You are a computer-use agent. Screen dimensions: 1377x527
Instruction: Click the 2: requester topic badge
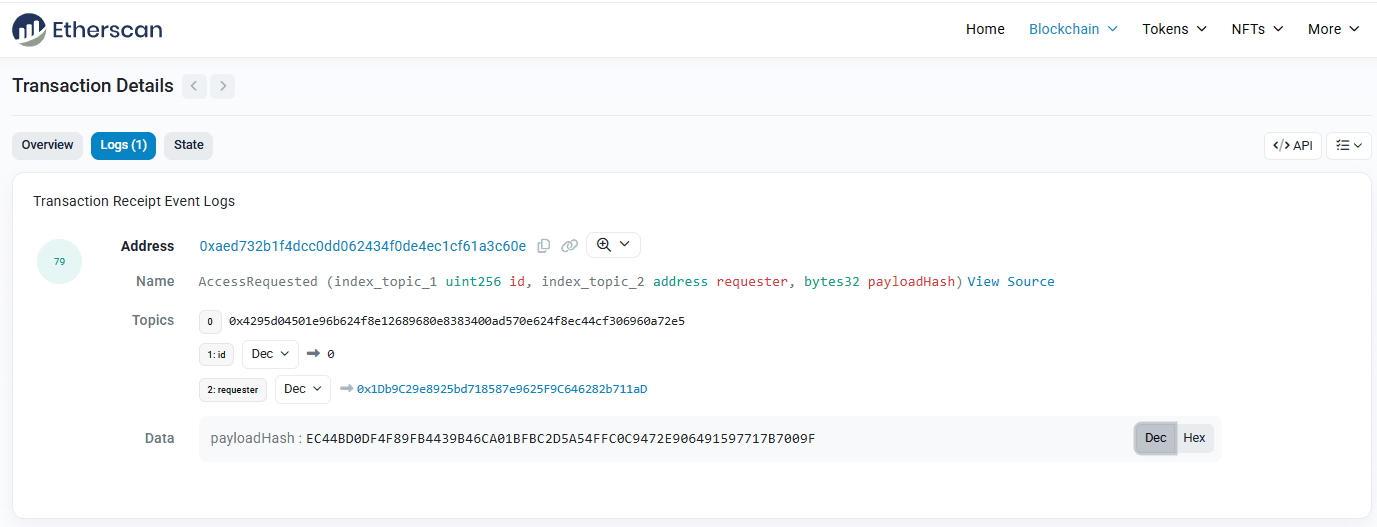(x=233, y=390)
